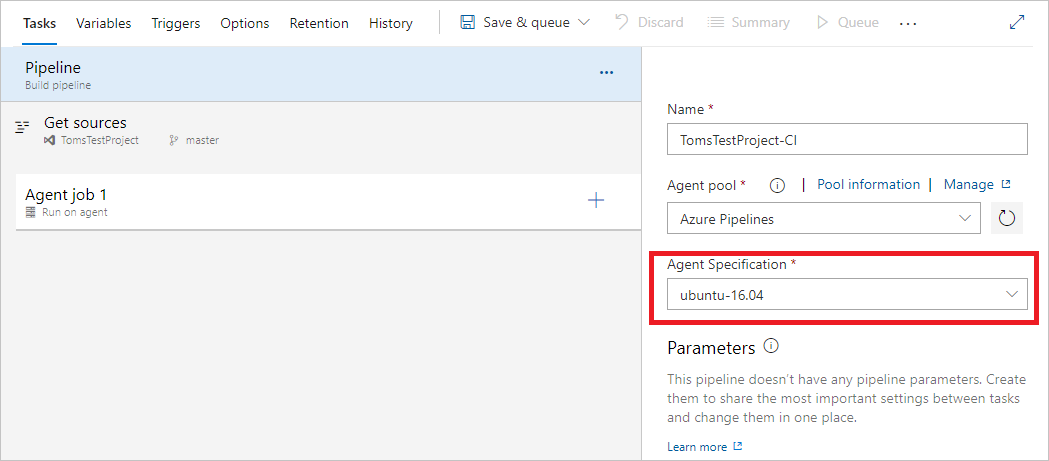The width and height of the screenshot is (1049, 461).
Task: Click the Parameters info icon
Action: [x=771, y=346]
